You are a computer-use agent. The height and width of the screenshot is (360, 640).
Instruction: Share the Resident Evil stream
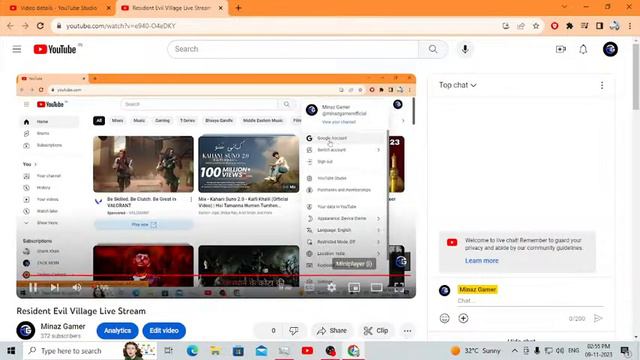(x=332, y=331)
